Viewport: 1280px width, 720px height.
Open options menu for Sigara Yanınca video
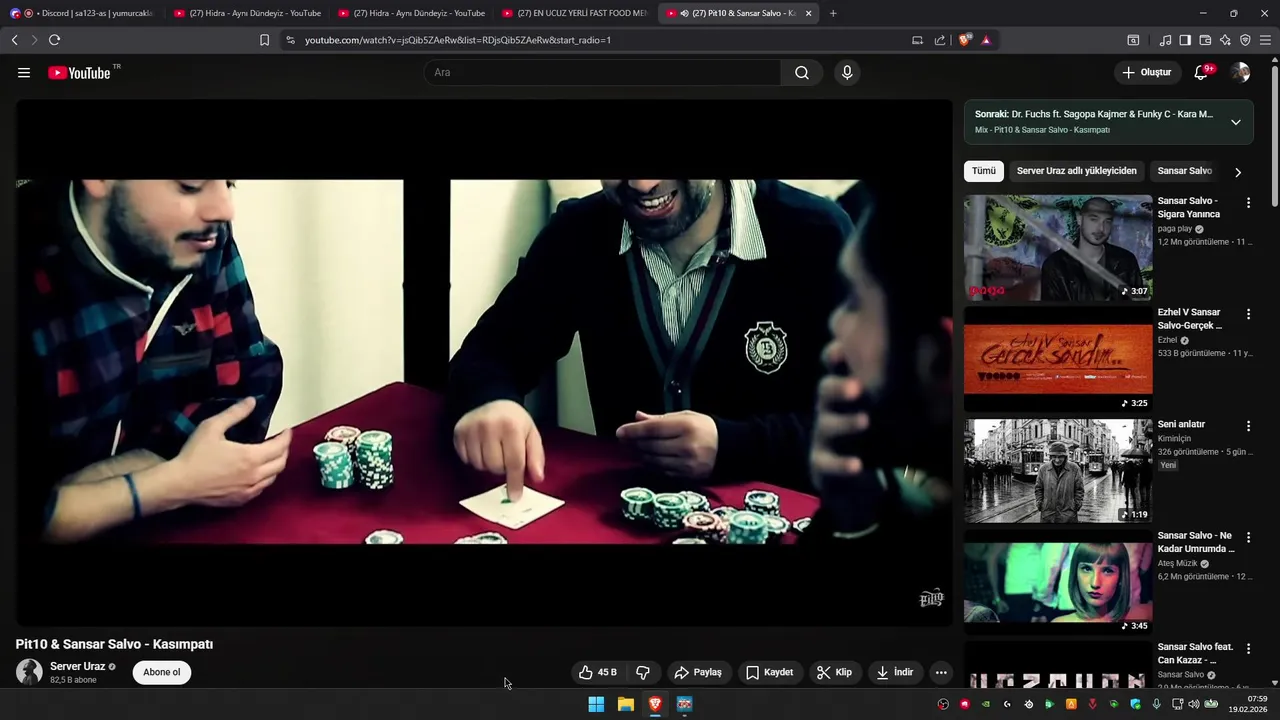1248,203
